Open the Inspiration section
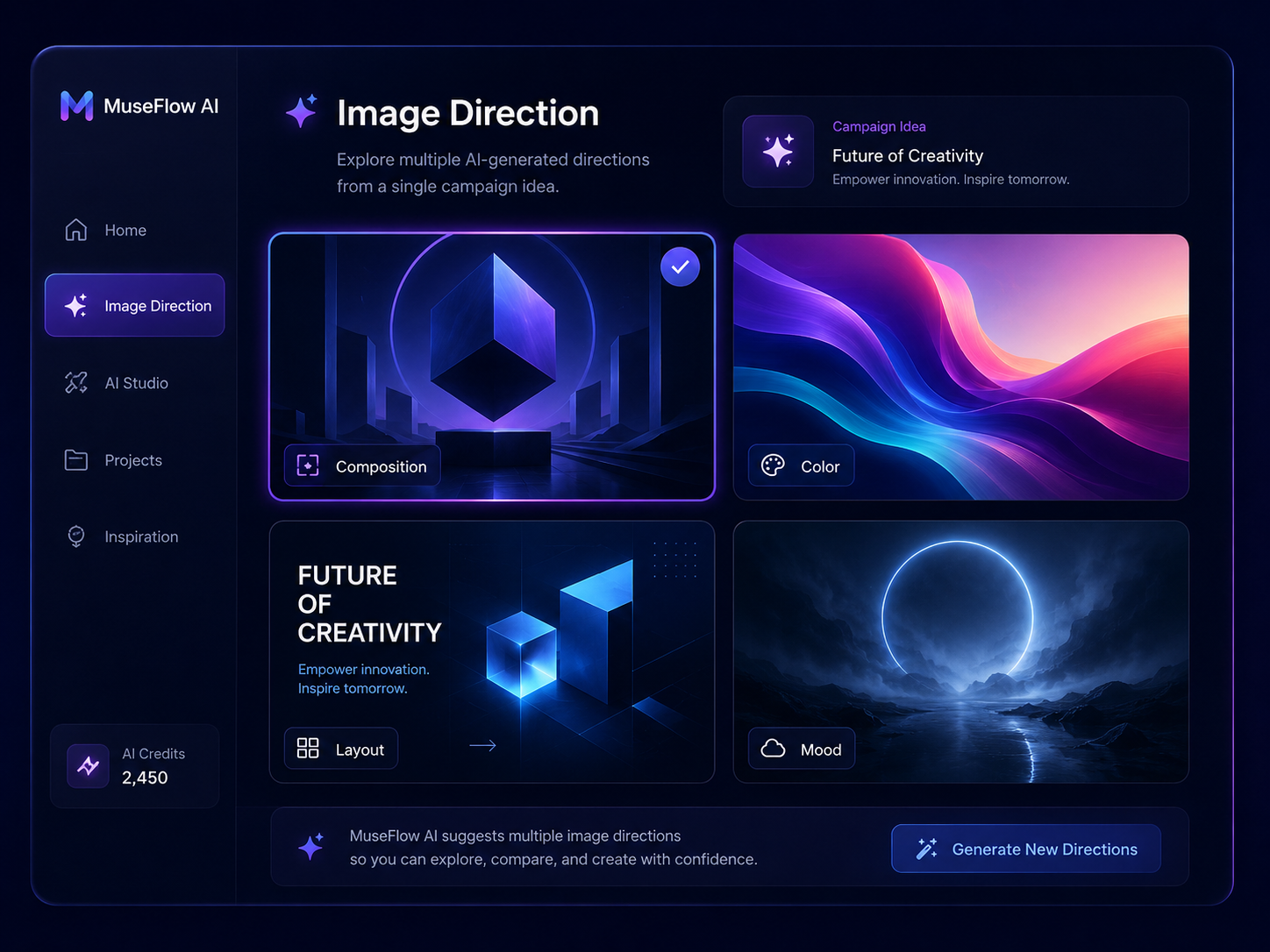Screen dimensions: 1270x952 coord(134,536)
